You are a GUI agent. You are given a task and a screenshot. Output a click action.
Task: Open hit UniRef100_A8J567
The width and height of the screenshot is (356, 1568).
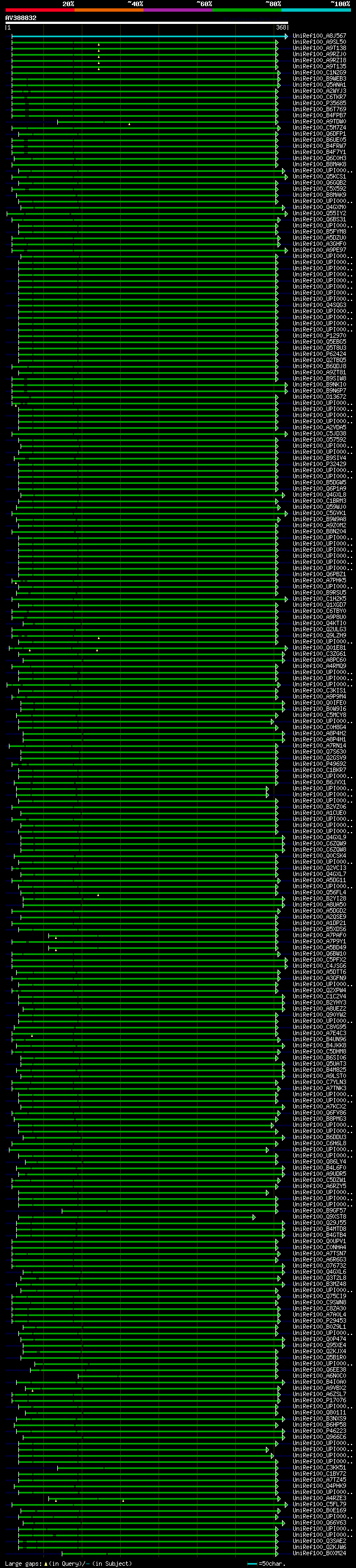tap(319, 37)
